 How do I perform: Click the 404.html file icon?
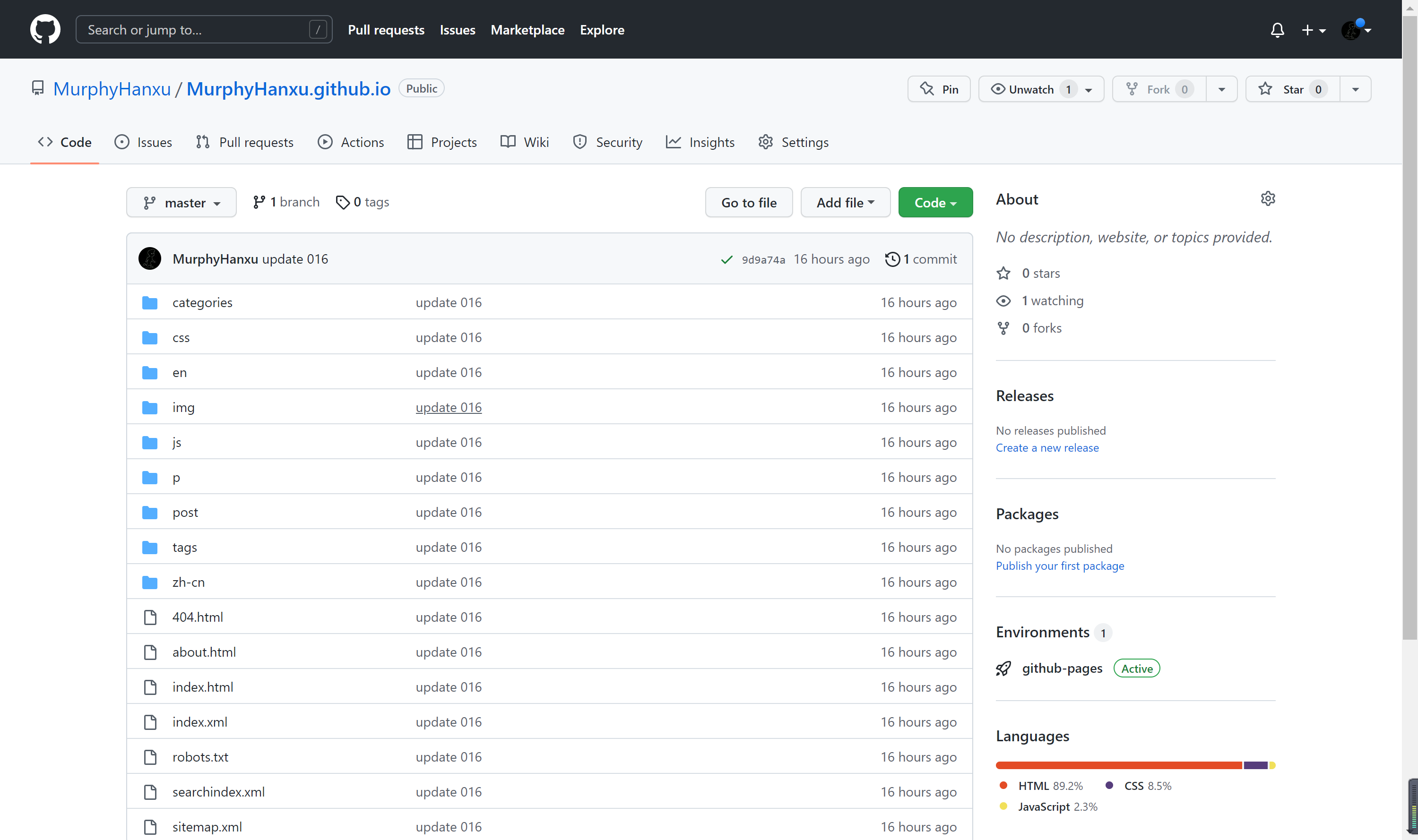150,617
